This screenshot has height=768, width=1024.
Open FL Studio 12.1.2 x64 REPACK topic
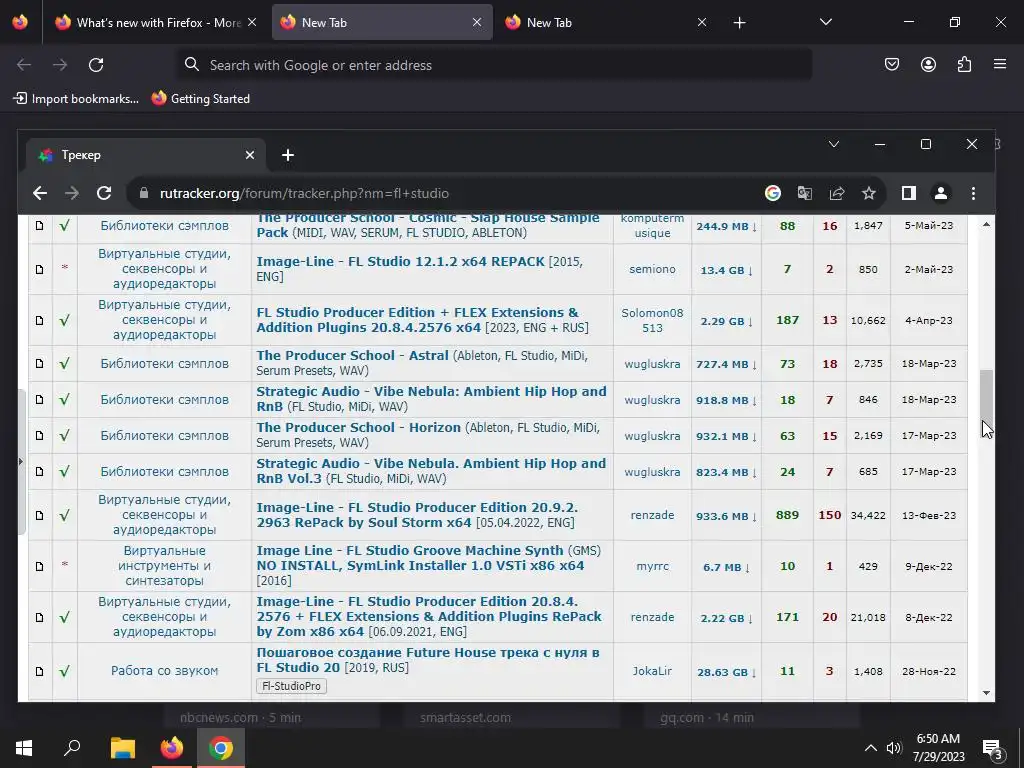click(400, 261)
